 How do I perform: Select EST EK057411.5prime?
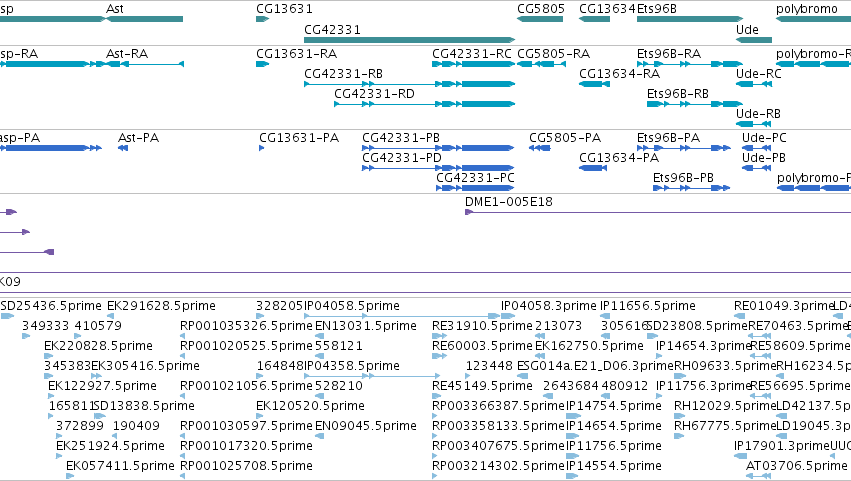pos(120,466)
